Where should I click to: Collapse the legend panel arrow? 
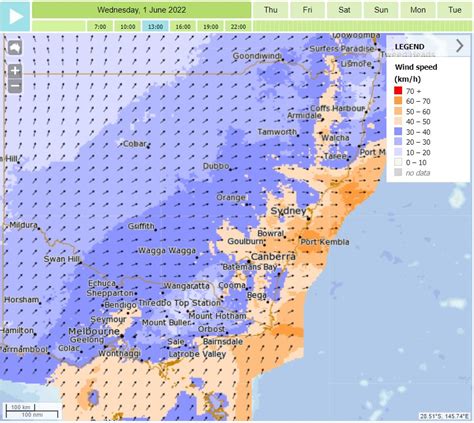[460, 46]
